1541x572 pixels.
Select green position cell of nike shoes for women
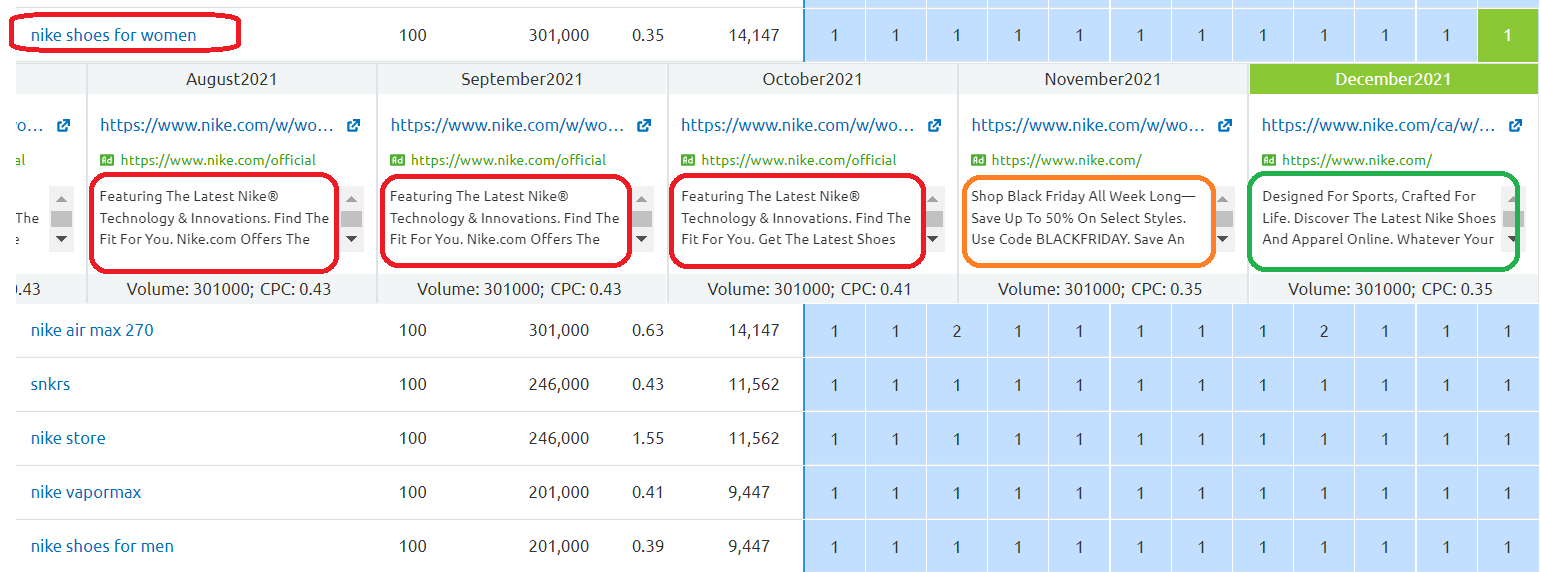point(1508,35)
